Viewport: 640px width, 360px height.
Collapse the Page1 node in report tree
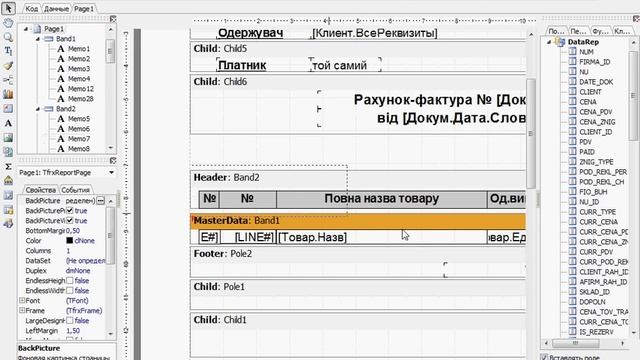point(26,29)
